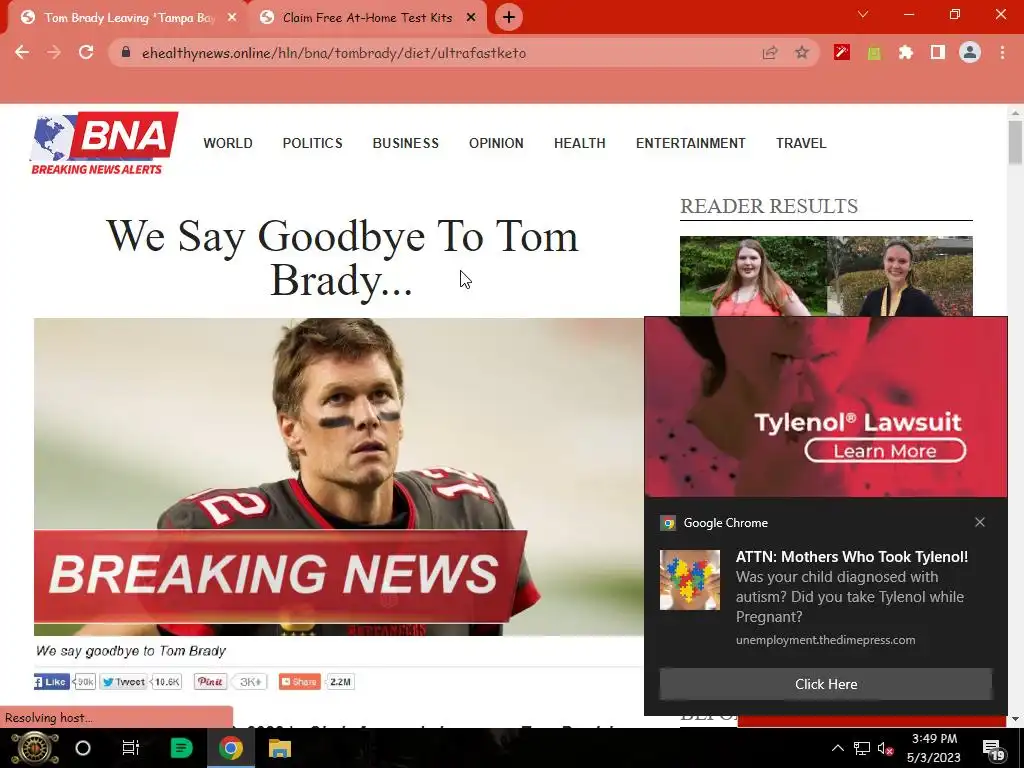Reload the current page
Viewport: 1024px width, 768px height.
tap(86, 52)
